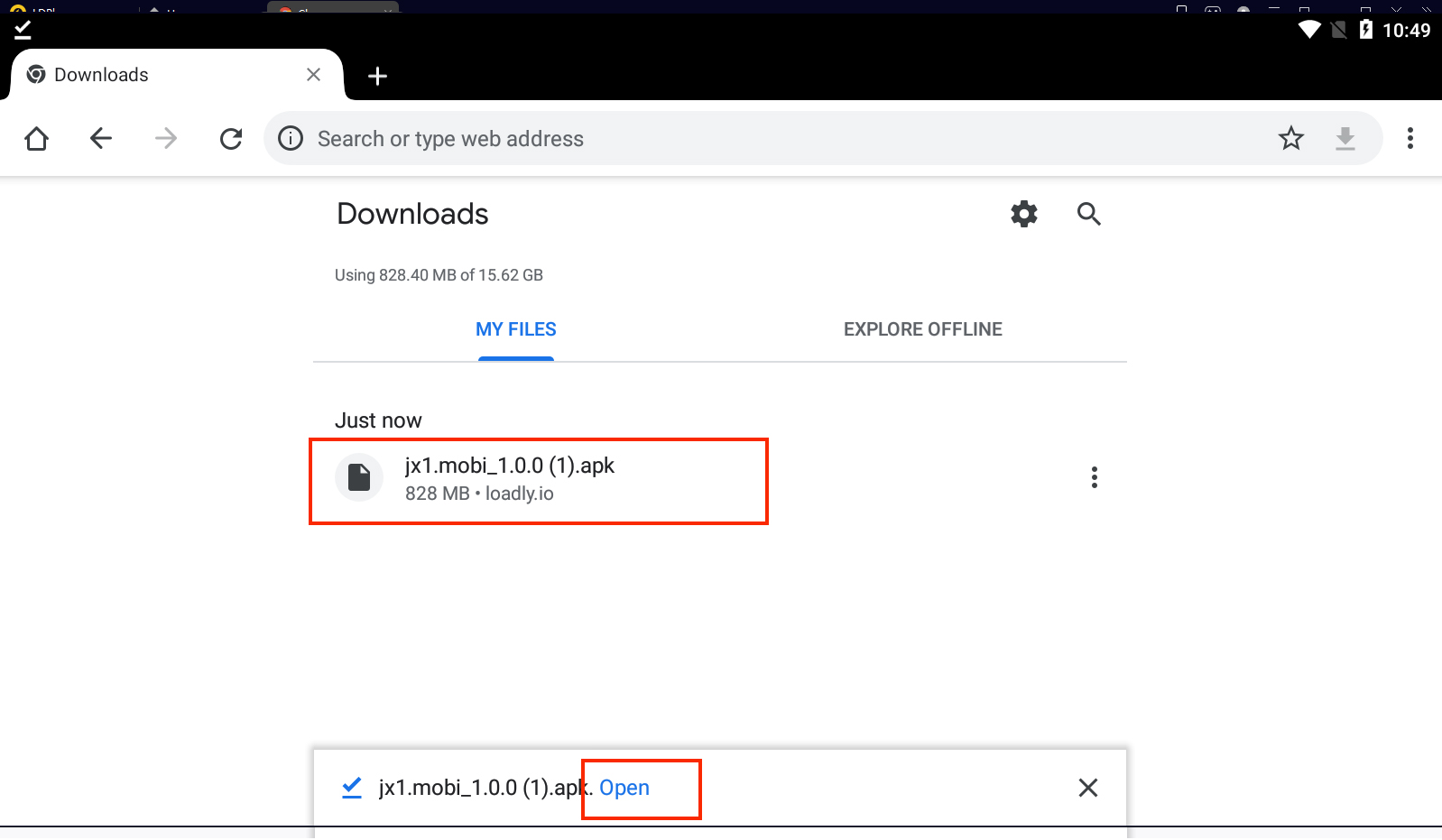
Task: Click Open link in download notification
Action: [x=624, y=789]
